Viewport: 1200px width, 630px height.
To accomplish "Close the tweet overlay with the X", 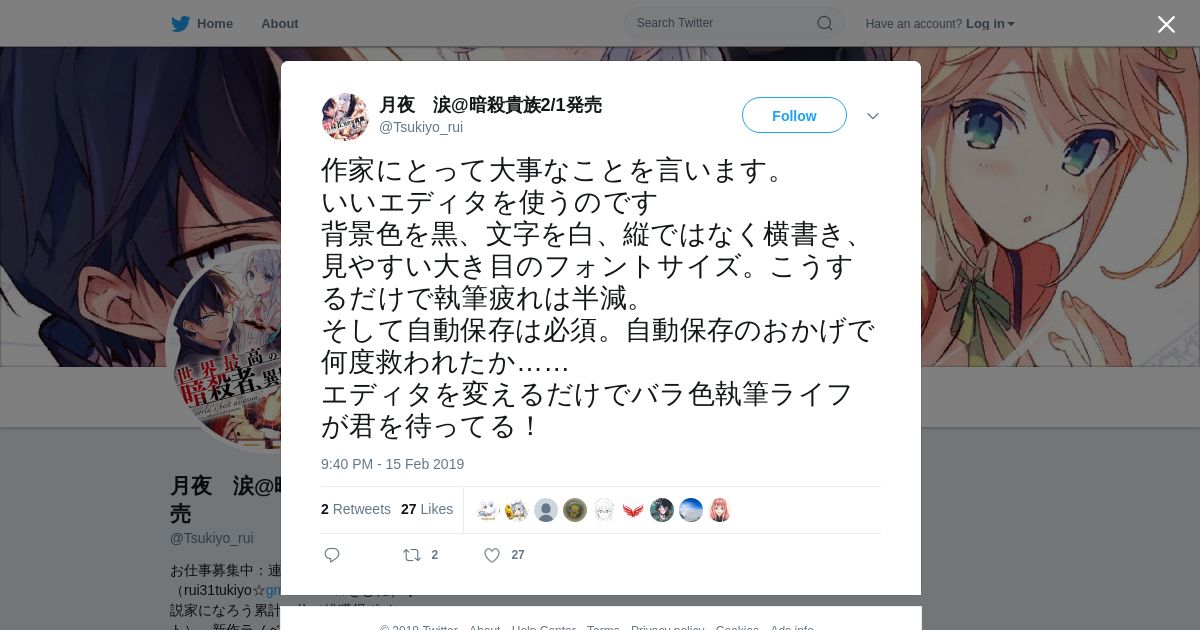I will [1166, 24].
